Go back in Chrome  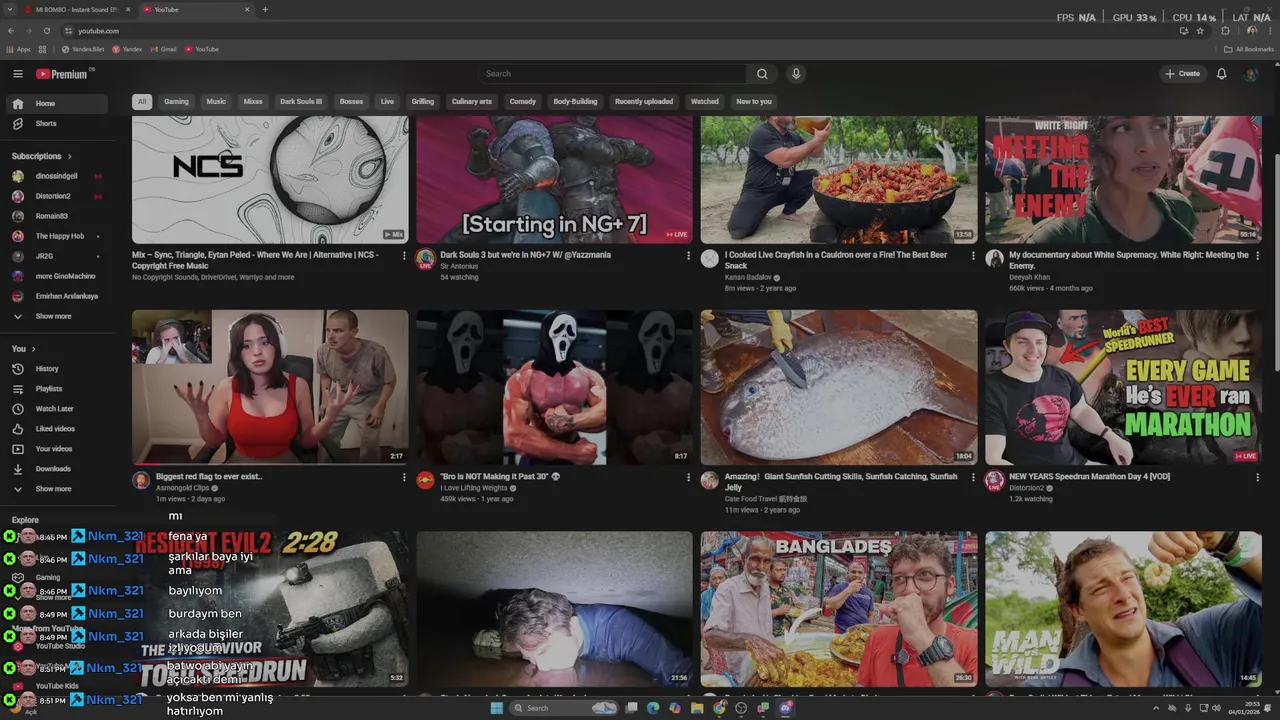point(11,31)
